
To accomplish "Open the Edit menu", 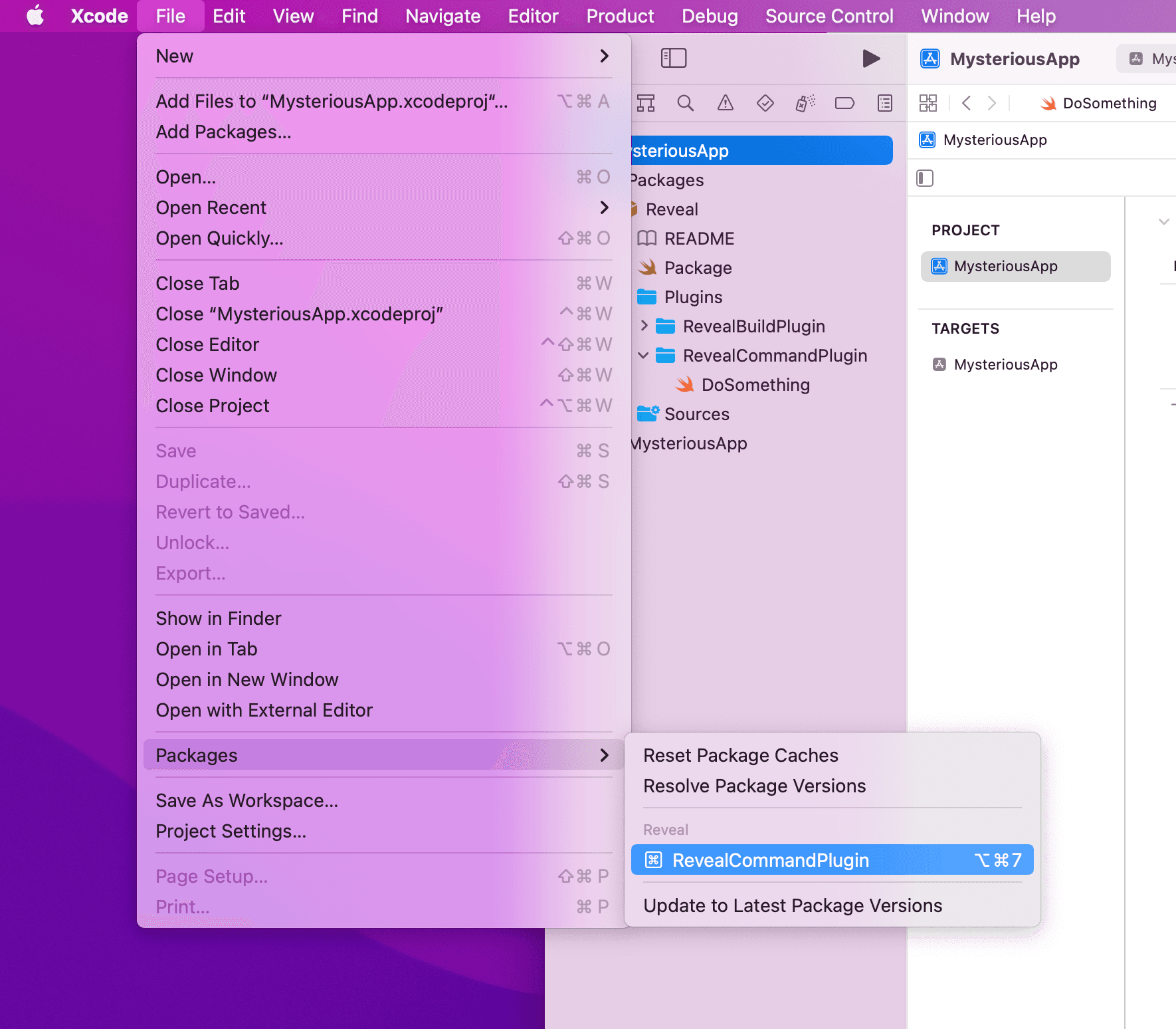I will pyautogui.click(x=229, y=16).
